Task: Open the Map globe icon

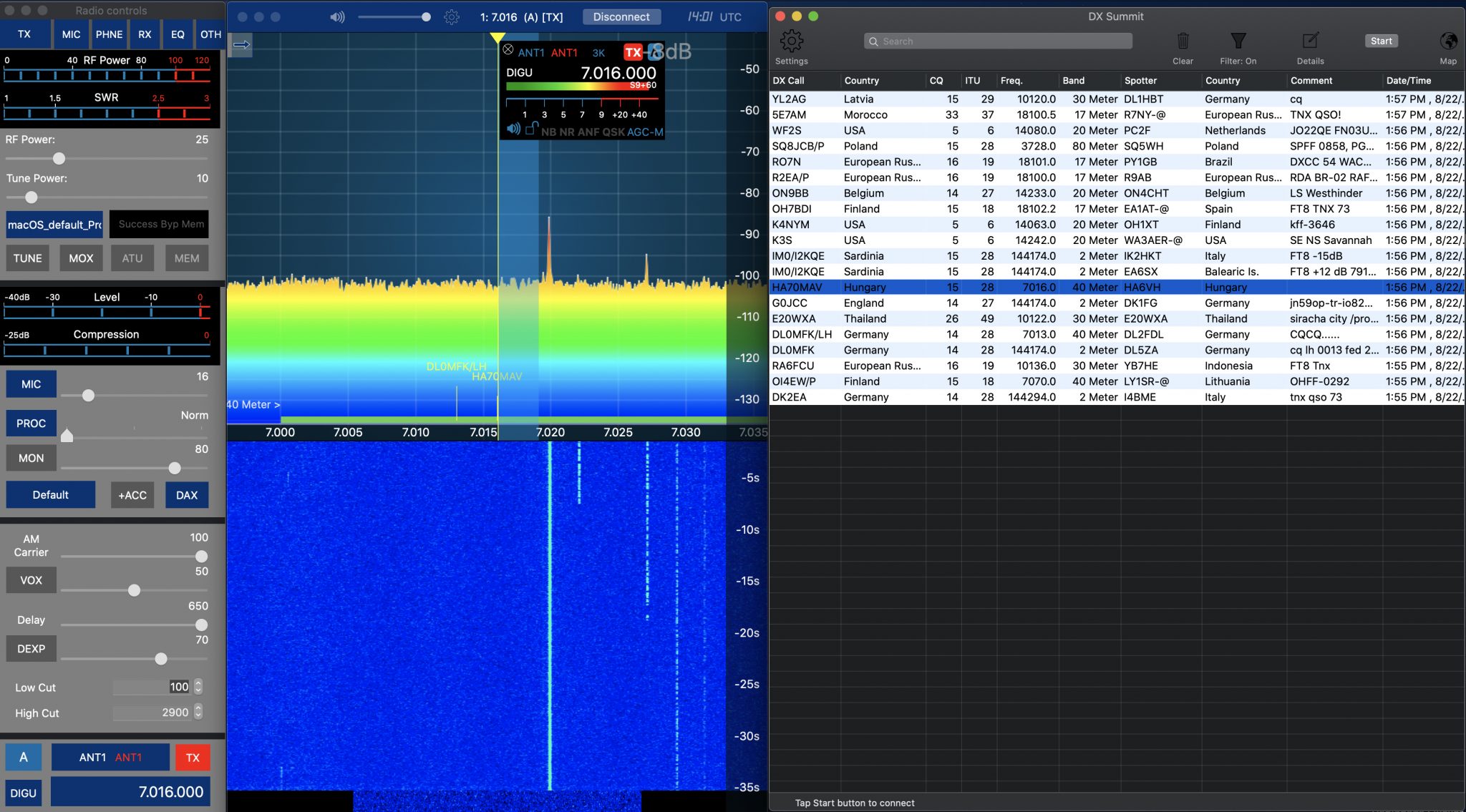Action: point(1448,41)
